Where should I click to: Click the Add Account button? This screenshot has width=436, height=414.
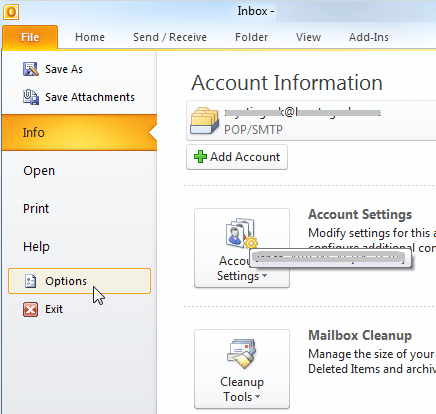pos(237,157)
